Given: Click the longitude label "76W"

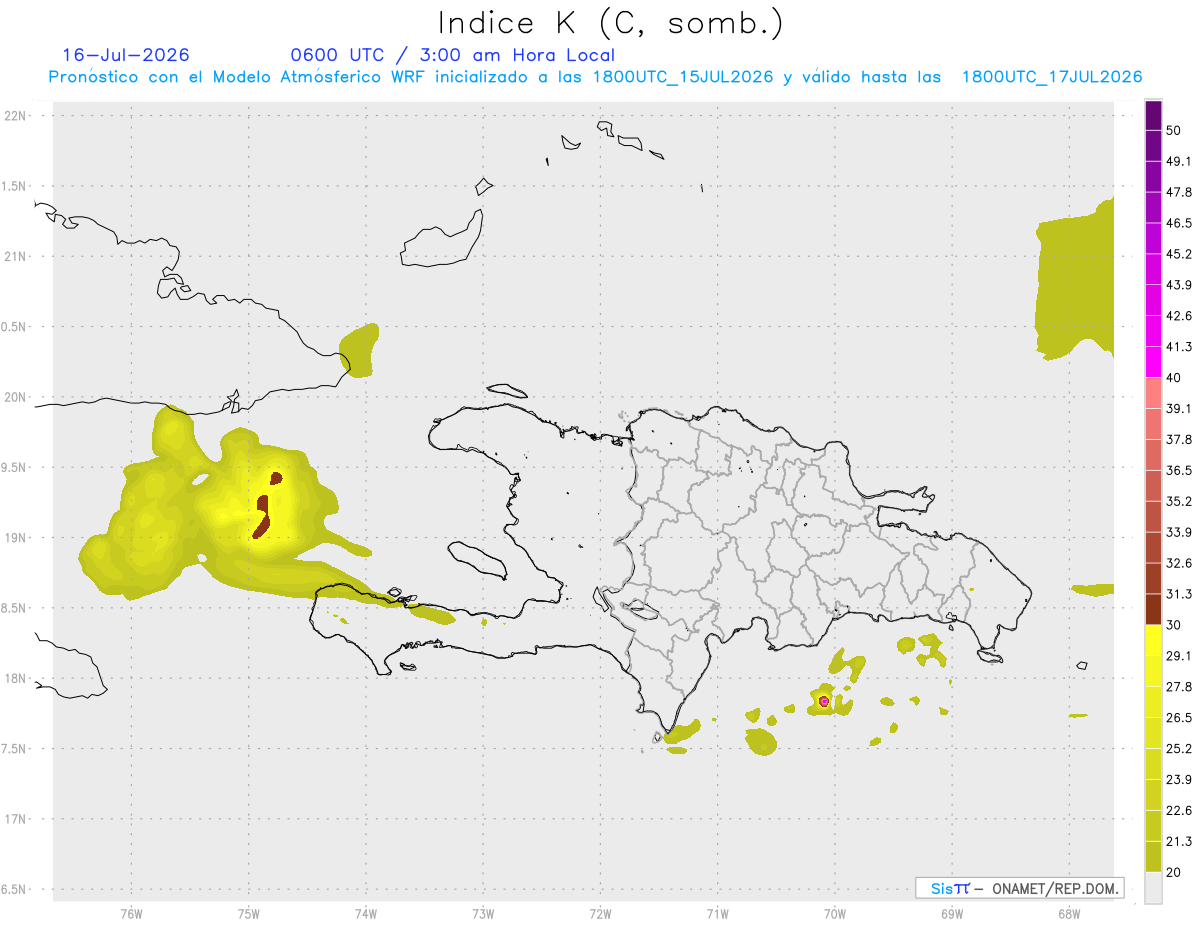Looking at the screenshot, I should [x=131, y=915].
